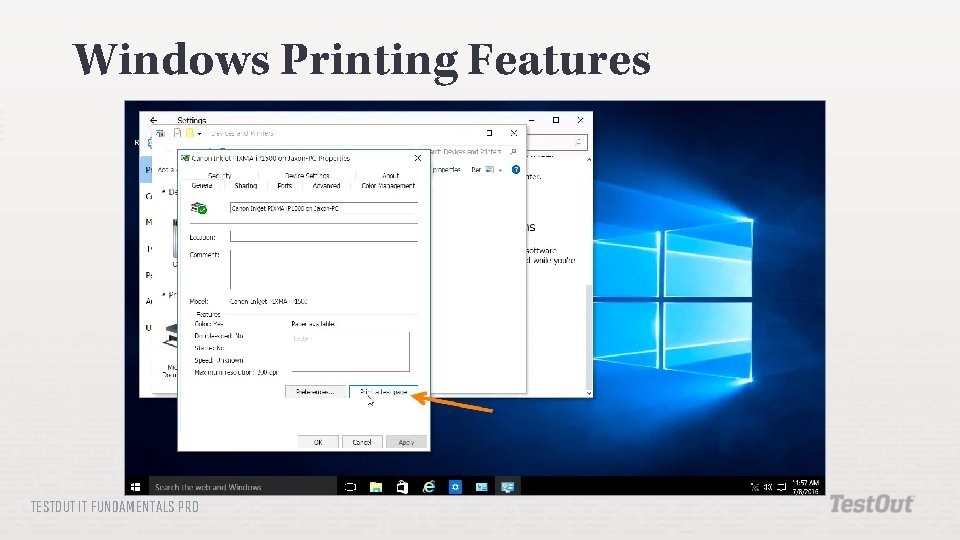Switch to the Ports tab
Image resolution: width=960 pixels, height=540 pixels.
[285, 186]
